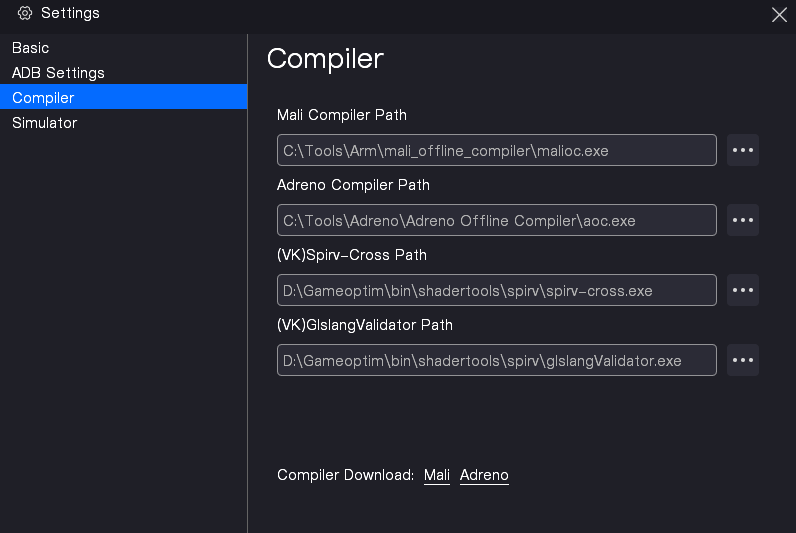
Task: Switch to ADB Settings page
Action: pyautogui.click(x=123, y=73)
